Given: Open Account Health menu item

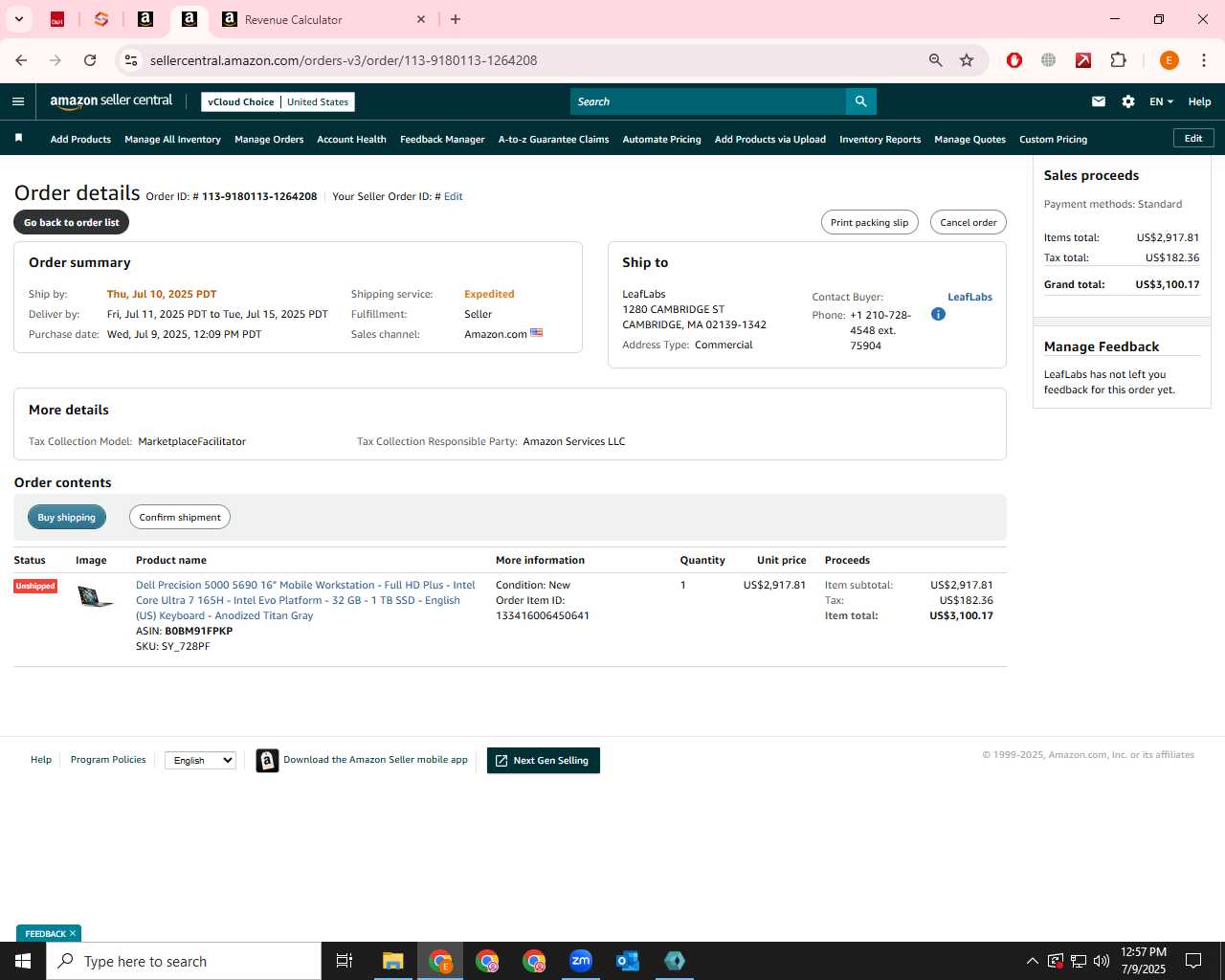Looking at the screenshot, I should (351, 139).
